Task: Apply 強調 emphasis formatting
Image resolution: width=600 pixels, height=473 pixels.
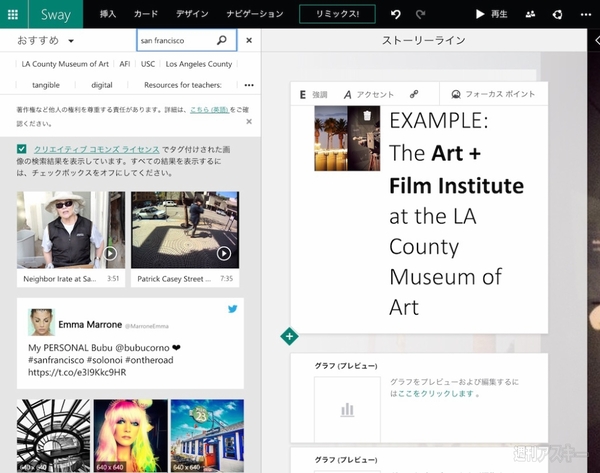Action: click(313, 95)
